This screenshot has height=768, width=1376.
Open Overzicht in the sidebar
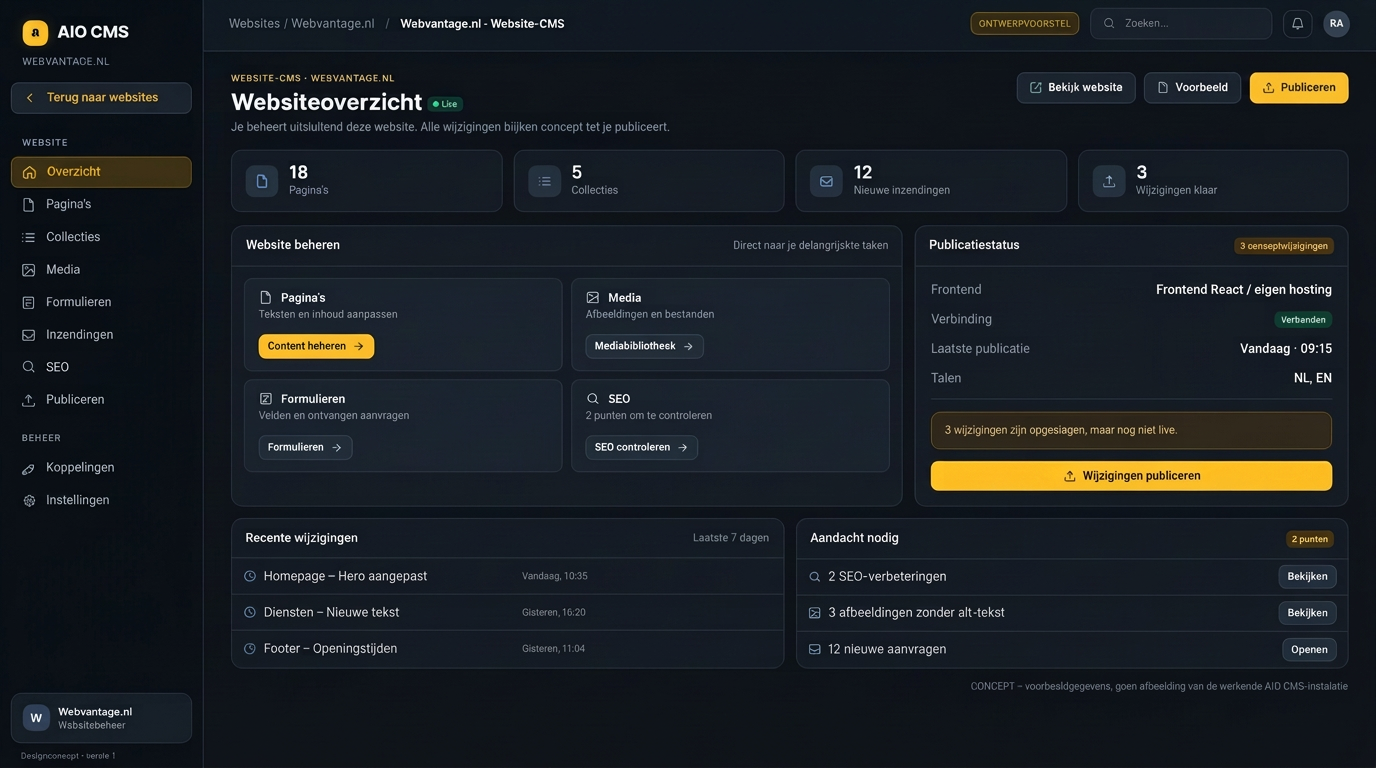click(x=101, y=172)
